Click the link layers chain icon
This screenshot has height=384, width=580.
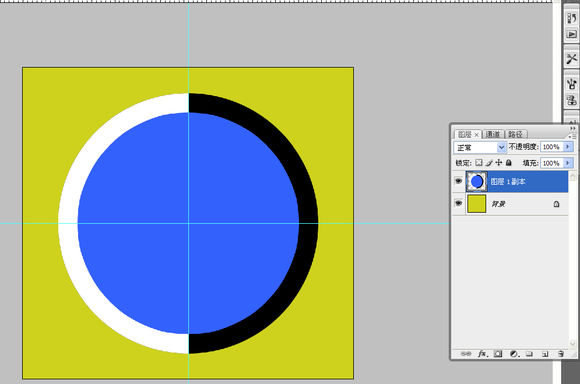(466, 354)
